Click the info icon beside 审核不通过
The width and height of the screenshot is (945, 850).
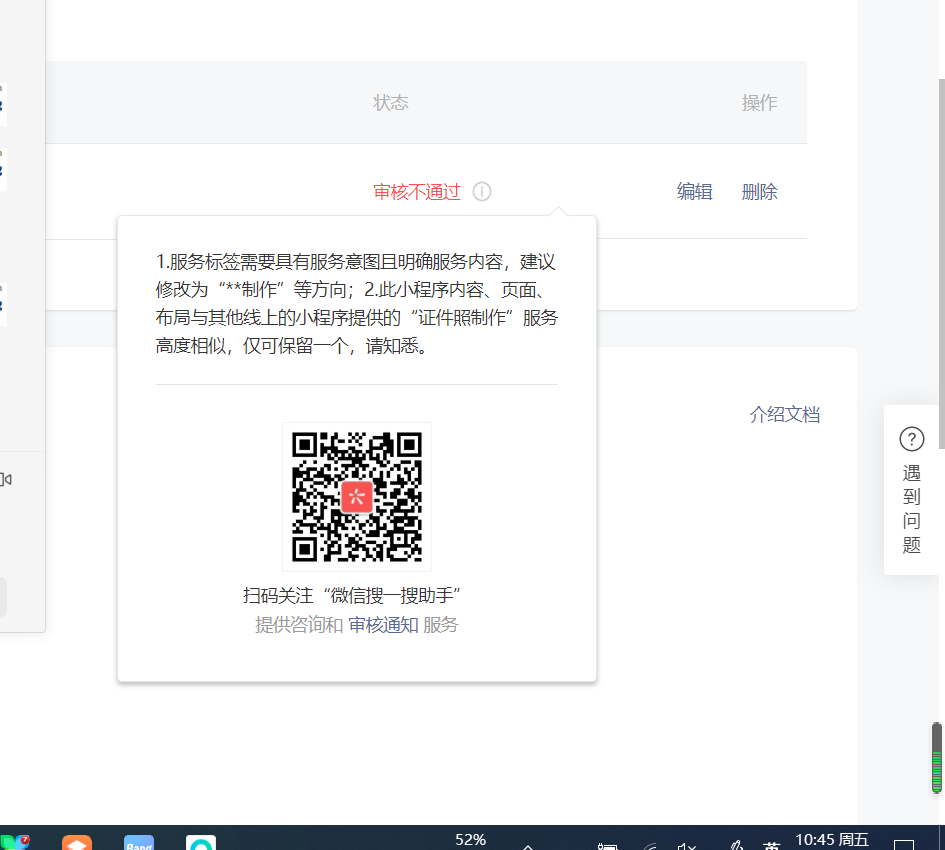tap(482, 192)
